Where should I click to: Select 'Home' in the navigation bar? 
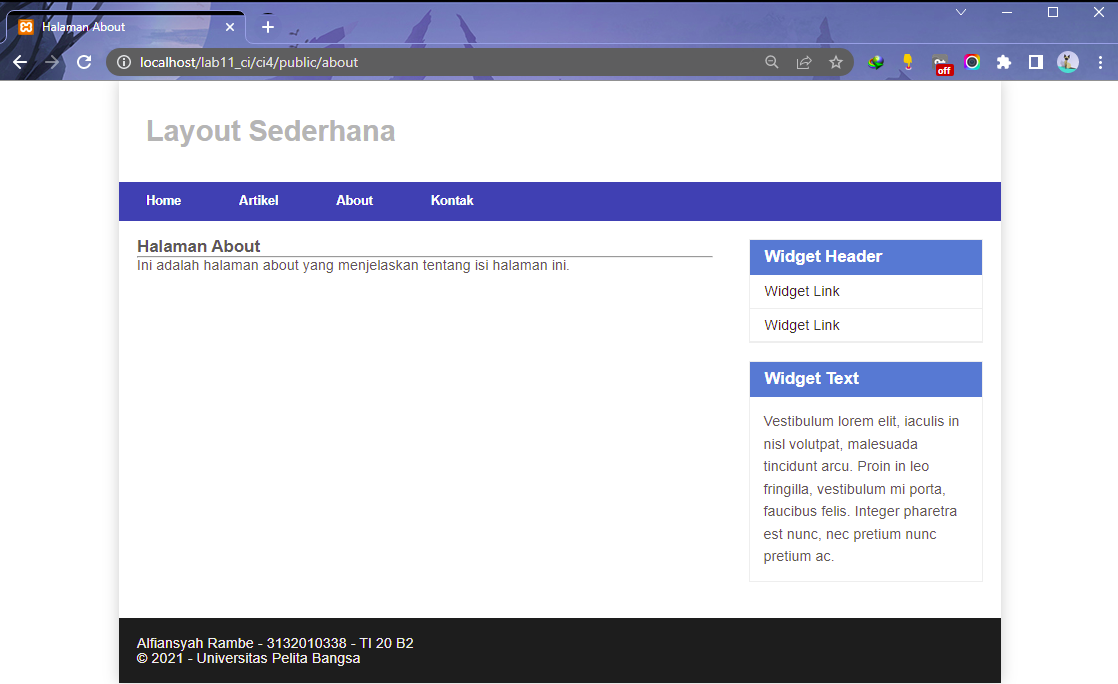(x=163, y=200)
